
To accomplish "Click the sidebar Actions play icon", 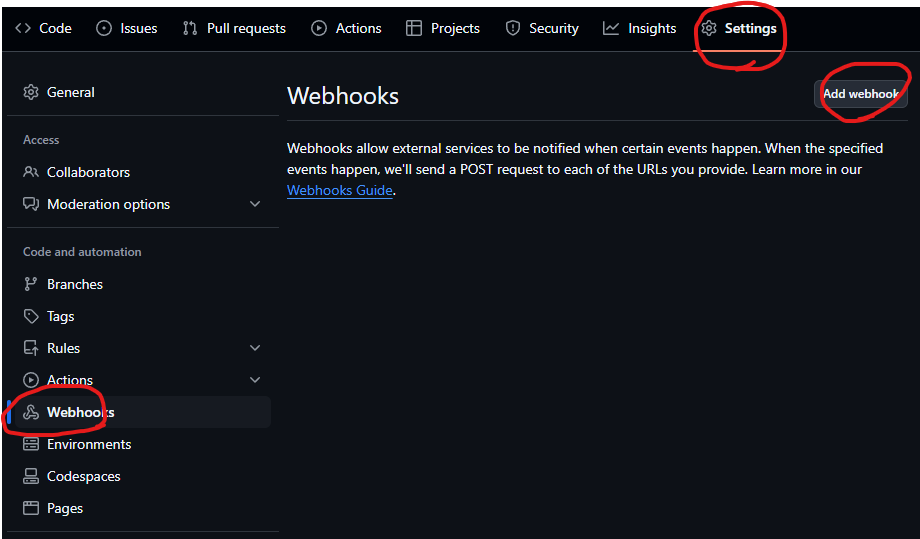I will [x=31, y=380].
